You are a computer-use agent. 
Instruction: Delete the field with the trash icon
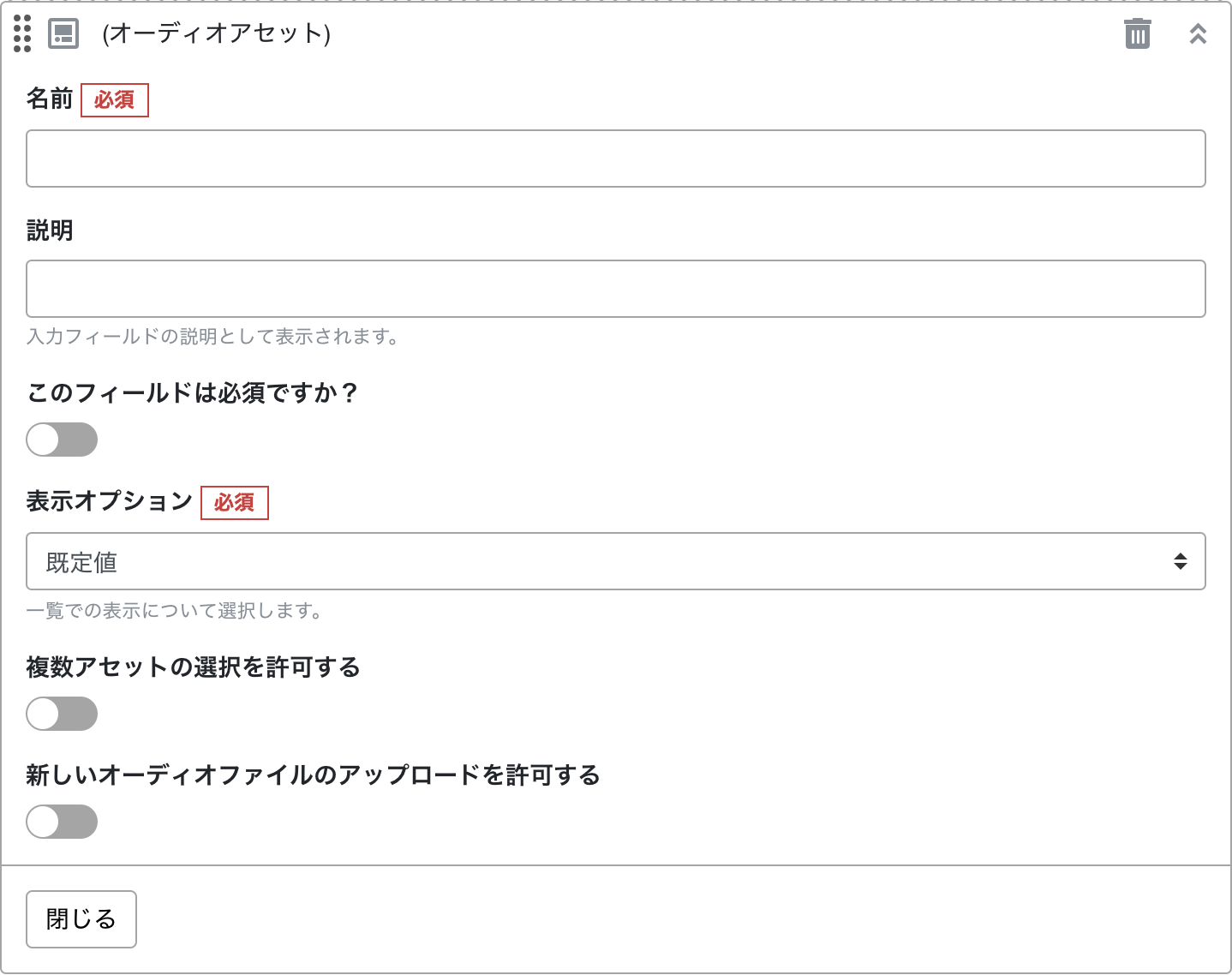click(x=1137, y=33)
